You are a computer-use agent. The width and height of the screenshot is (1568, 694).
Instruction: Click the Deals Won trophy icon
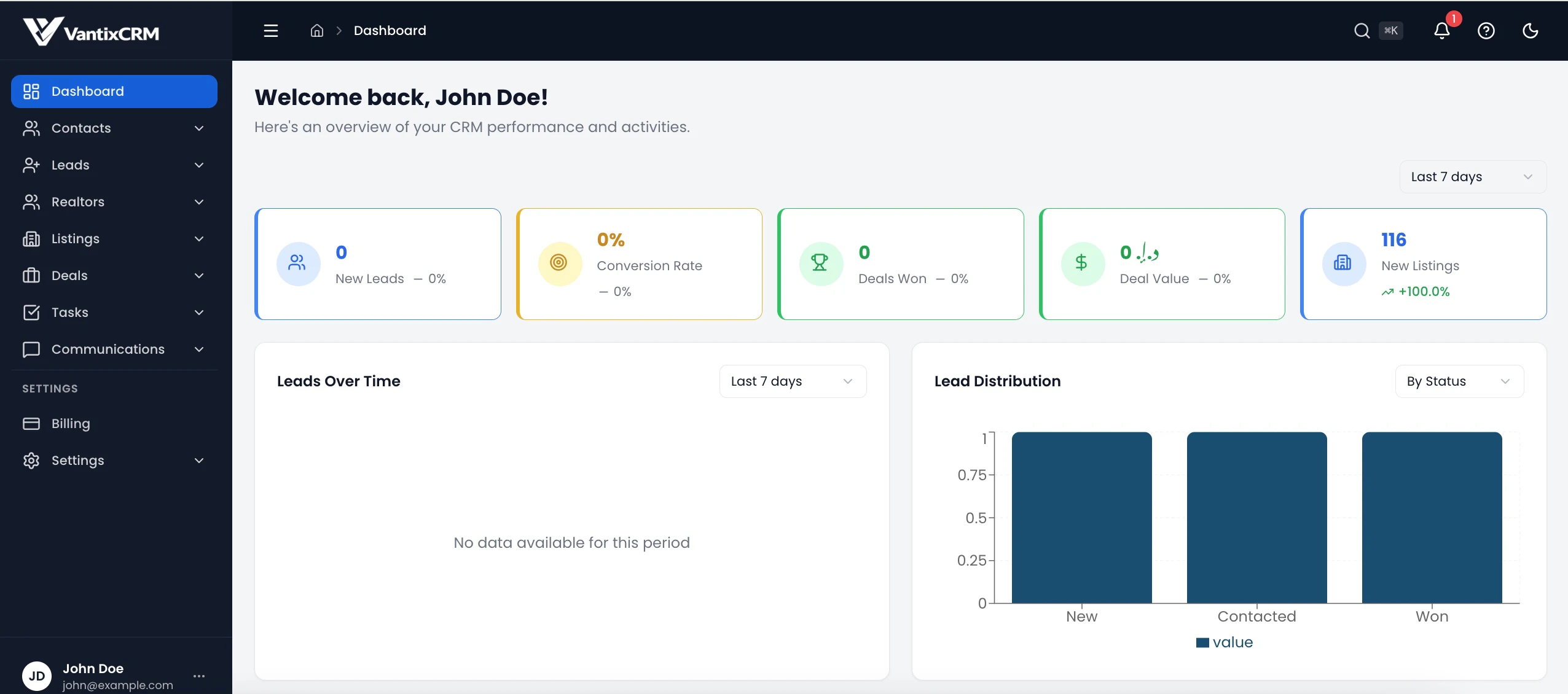(820, 263)
